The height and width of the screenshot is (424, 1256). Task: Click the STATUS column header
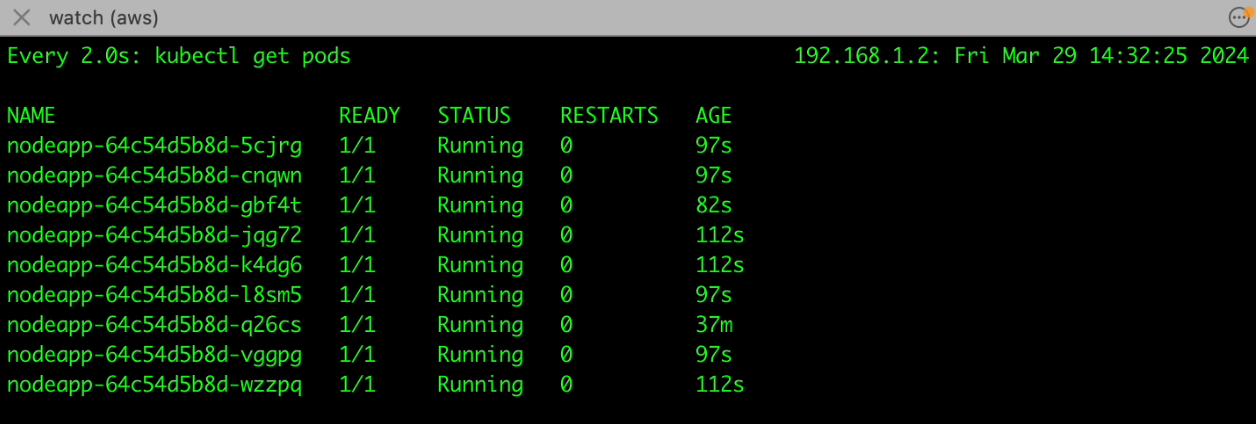474,116
